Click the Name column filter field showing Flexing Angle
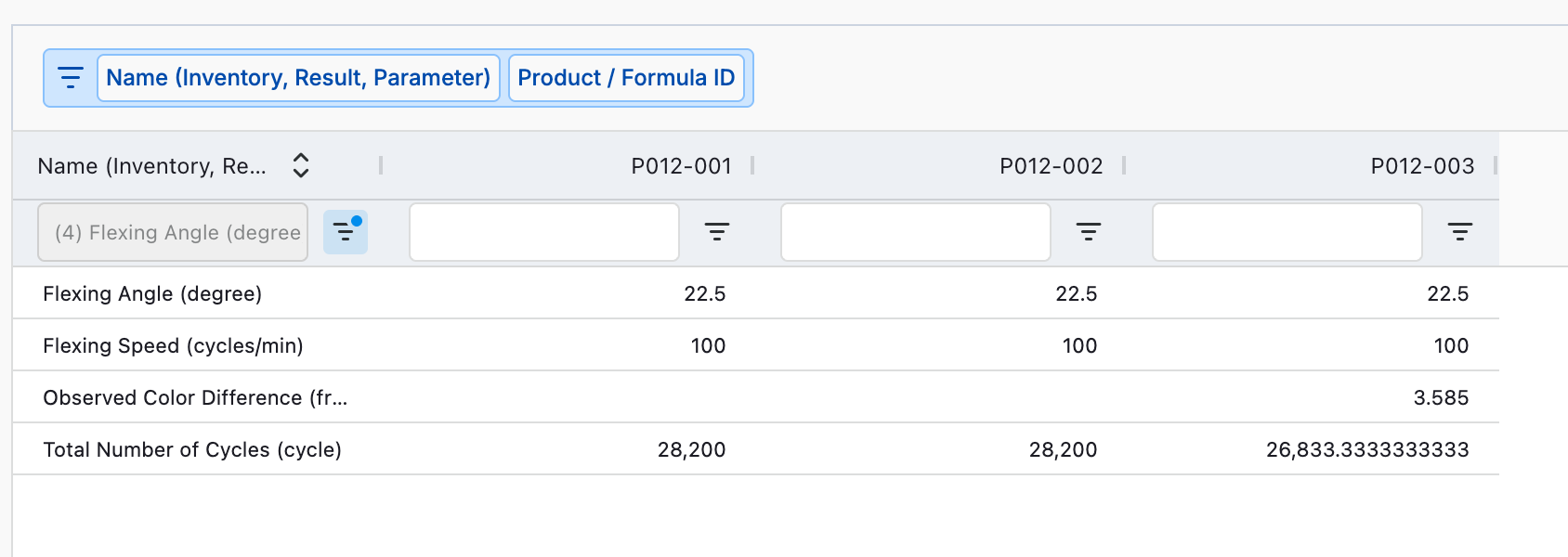 pos(173,232)
